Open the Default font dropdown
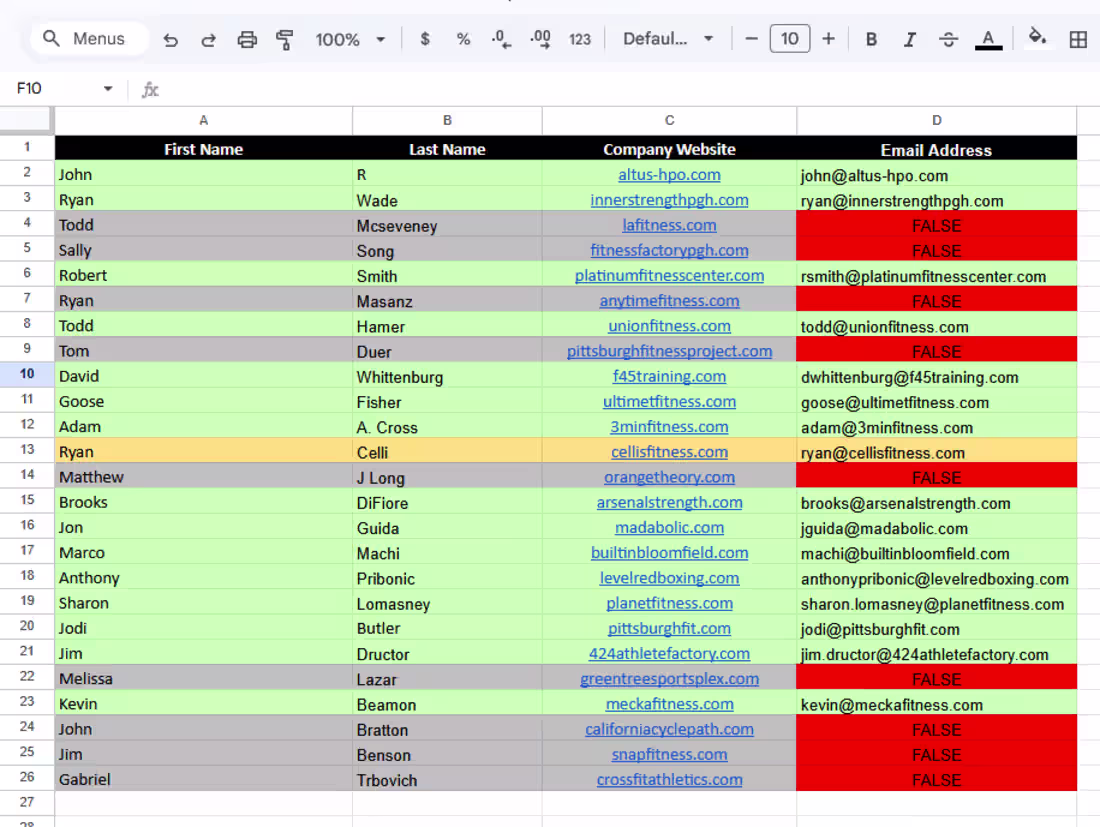This screenshot has height=827, width=1100. pyautogui.click(x=668, y=39)
